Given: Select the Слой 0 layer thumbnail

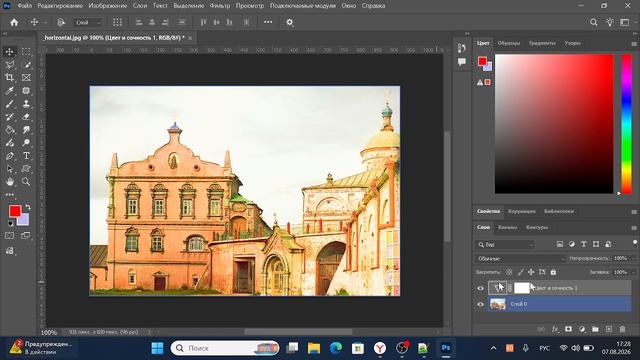Looking at the screenshot, I should [498, 304].
